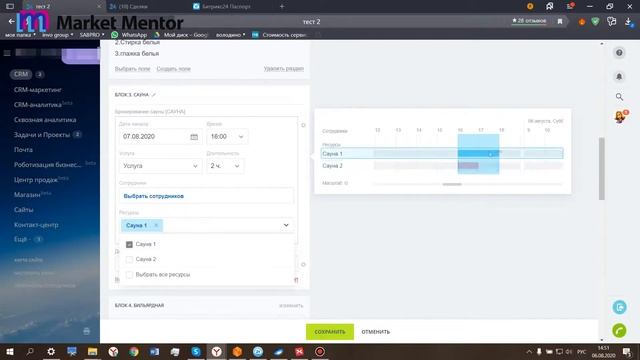Screen dimensions: 640x360
Task: Open the red record app in taskbar
Action: tap(320, 351)
